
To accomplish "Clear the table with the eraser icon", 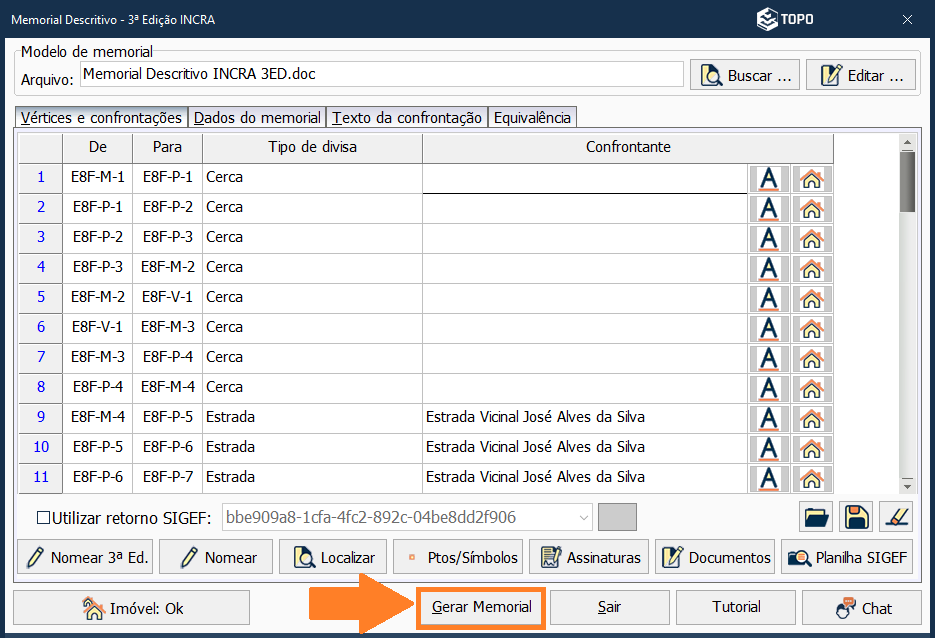I will pyautogui.click(x=896, y=517).
